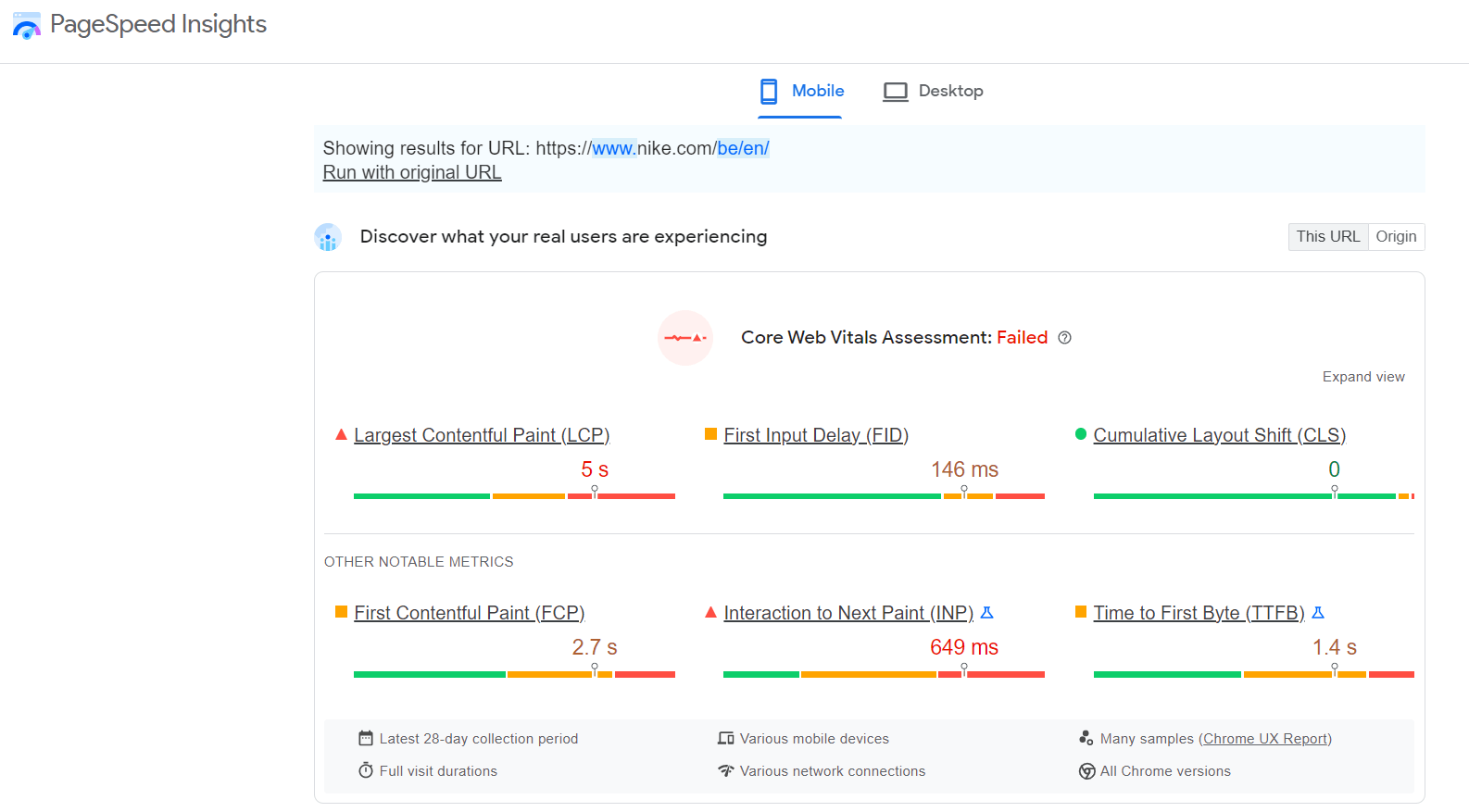Click the orange square beside TTFB
Screen dimensions: 1469x812
[1080, 612]
